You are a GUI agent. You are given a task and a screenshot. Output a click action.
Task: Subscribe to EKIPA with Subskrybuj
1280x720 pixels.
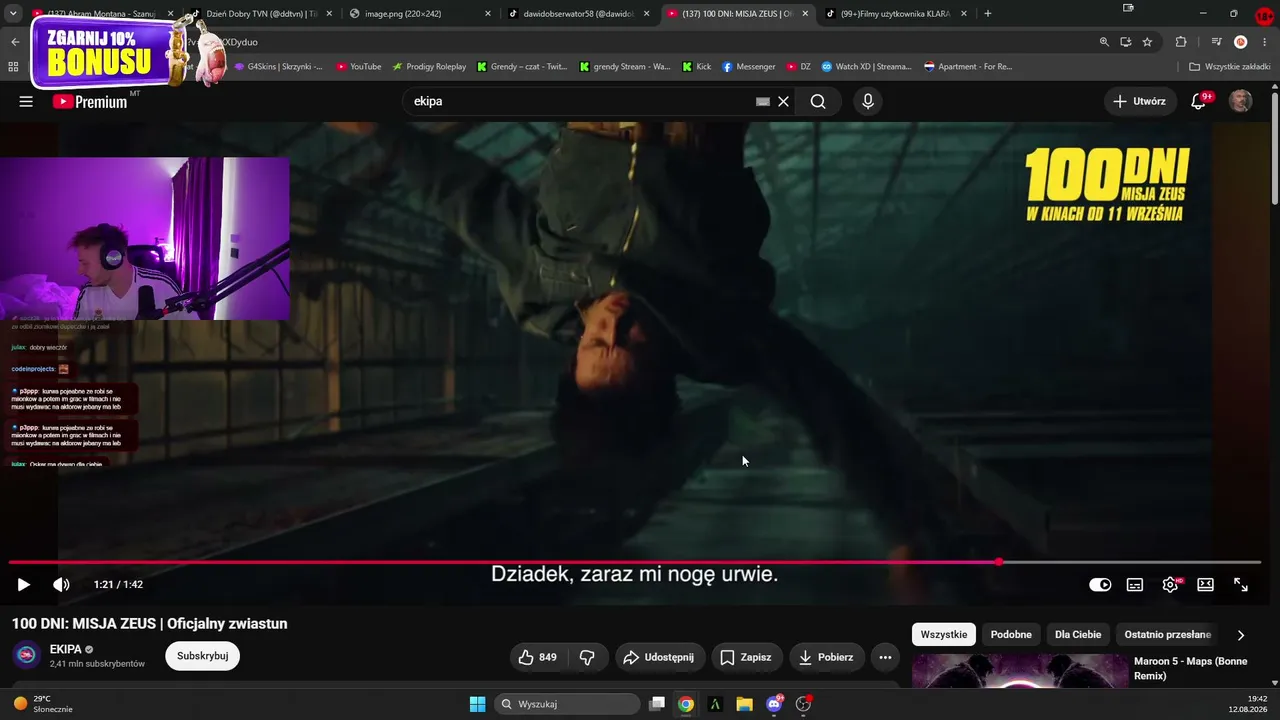click(203, 656)
